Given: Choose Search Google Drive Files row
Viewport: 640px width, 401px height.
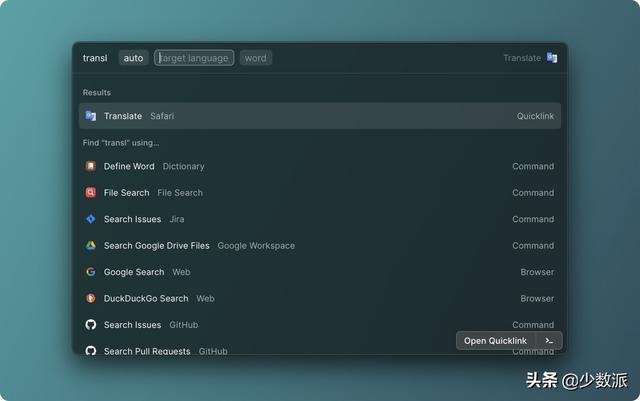Looking at the screenshot, I should pos(320,245).
